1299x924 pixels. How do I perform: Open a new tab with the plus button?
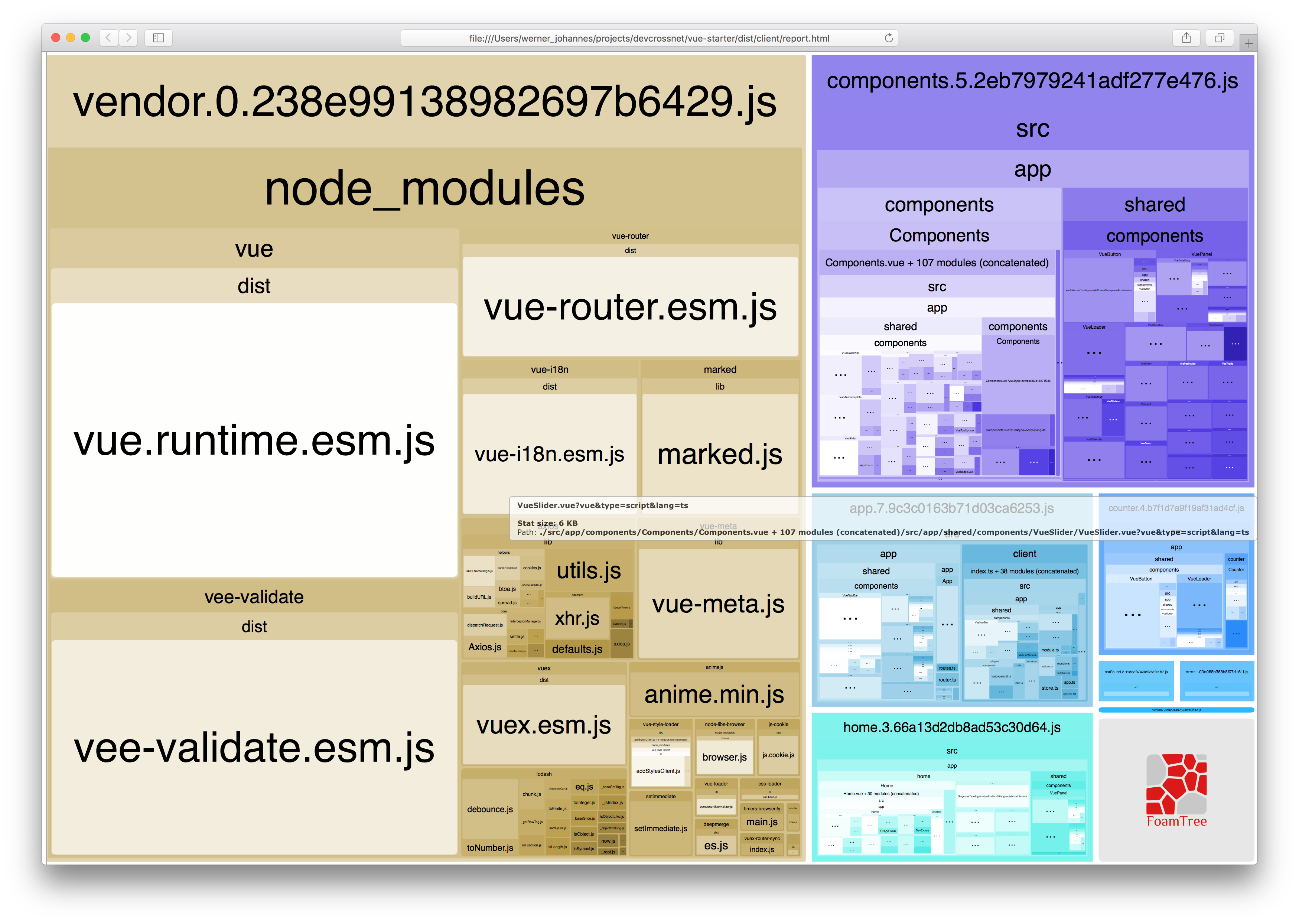click(x=1248, y=43)
